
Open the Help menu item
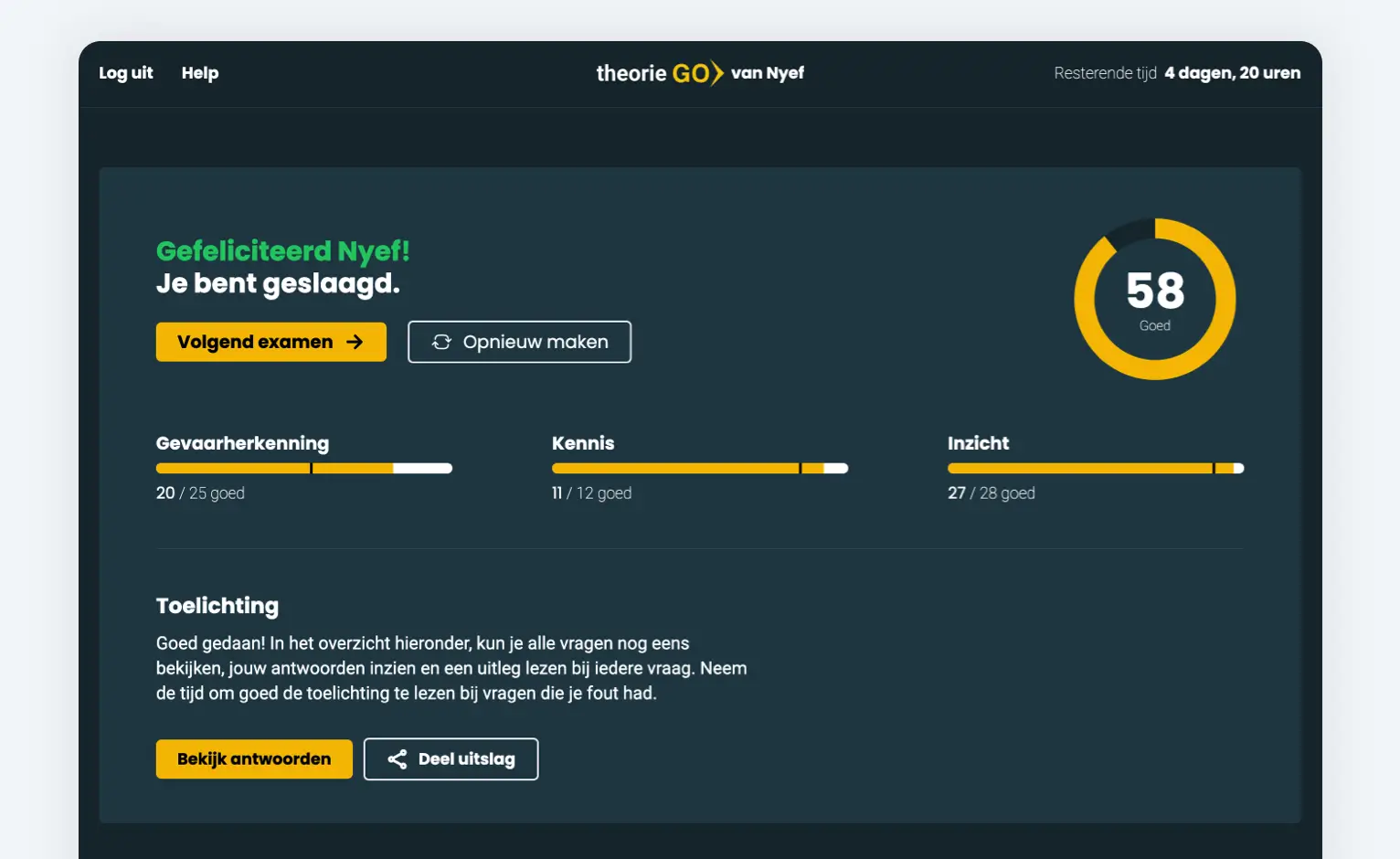click(x=199, y=73)
